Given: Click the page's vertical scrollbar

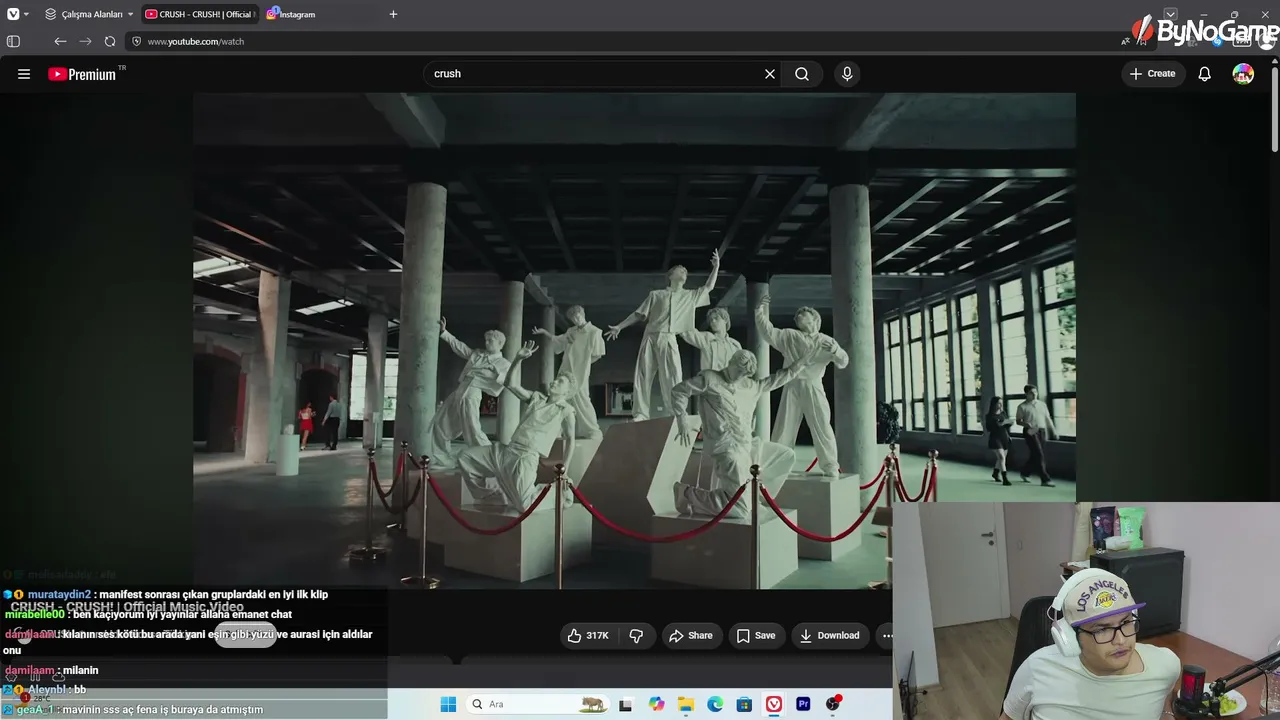Looking at the screenshot, I should point(1275,108).
